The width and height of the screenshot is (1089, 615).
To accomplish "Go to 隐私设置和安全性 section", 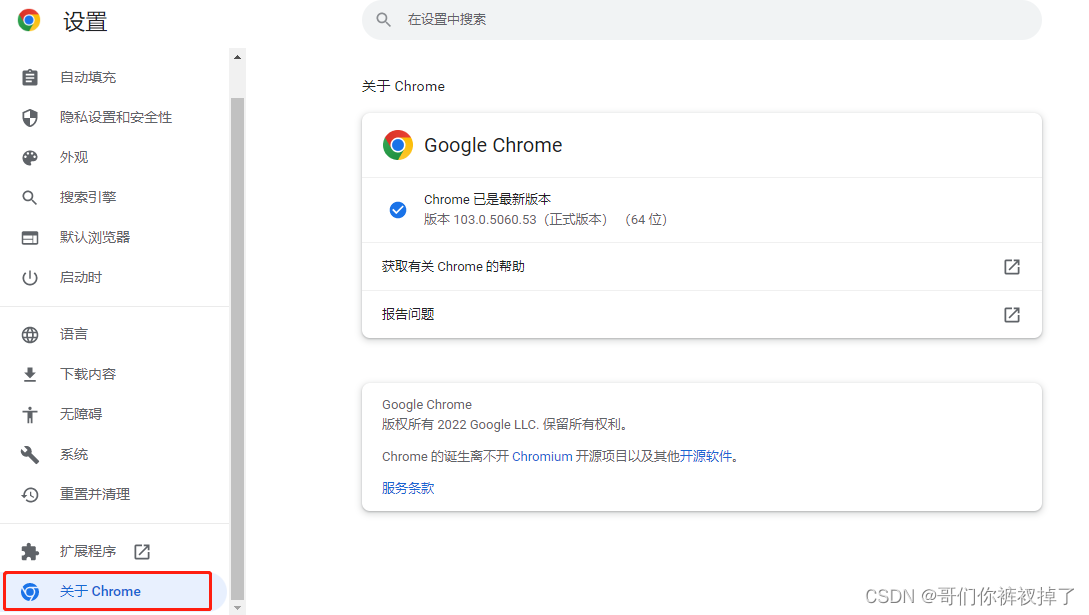I will tap(115, 117).
